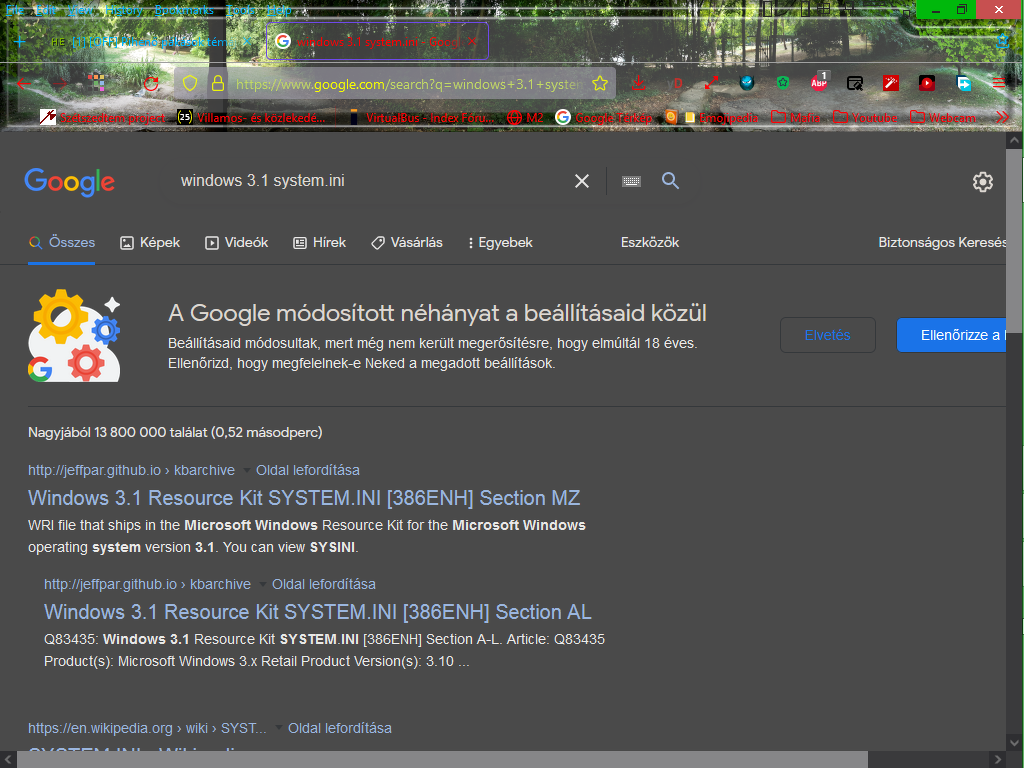This screenshot has width=1024, height=768.
Task: Click the red YouTube-style extension icon
Action: [x=927, y=83]
